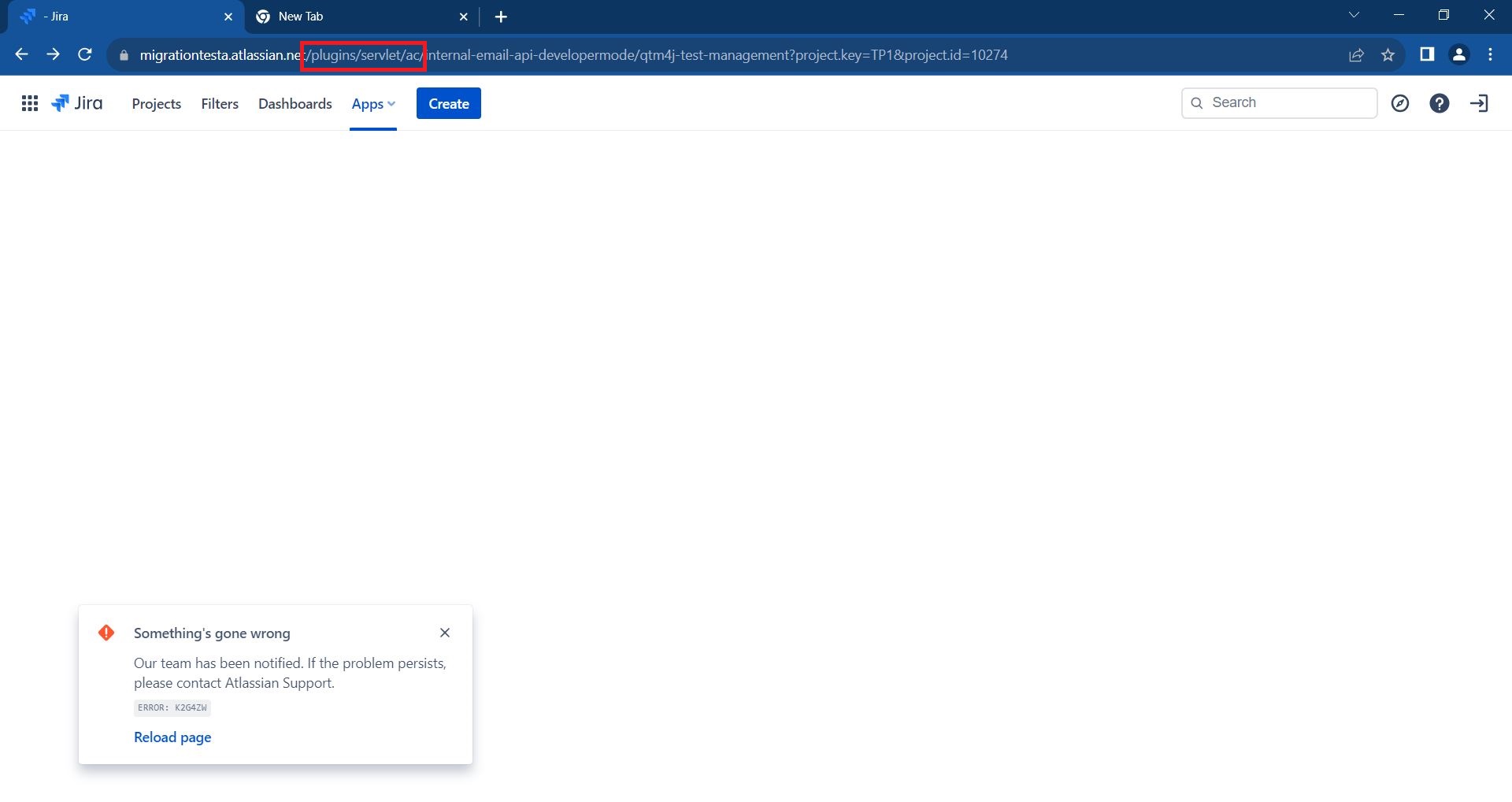Expand the Apps dropdown
This screenshot has width=1512, height=802.
tap(373, 103)
